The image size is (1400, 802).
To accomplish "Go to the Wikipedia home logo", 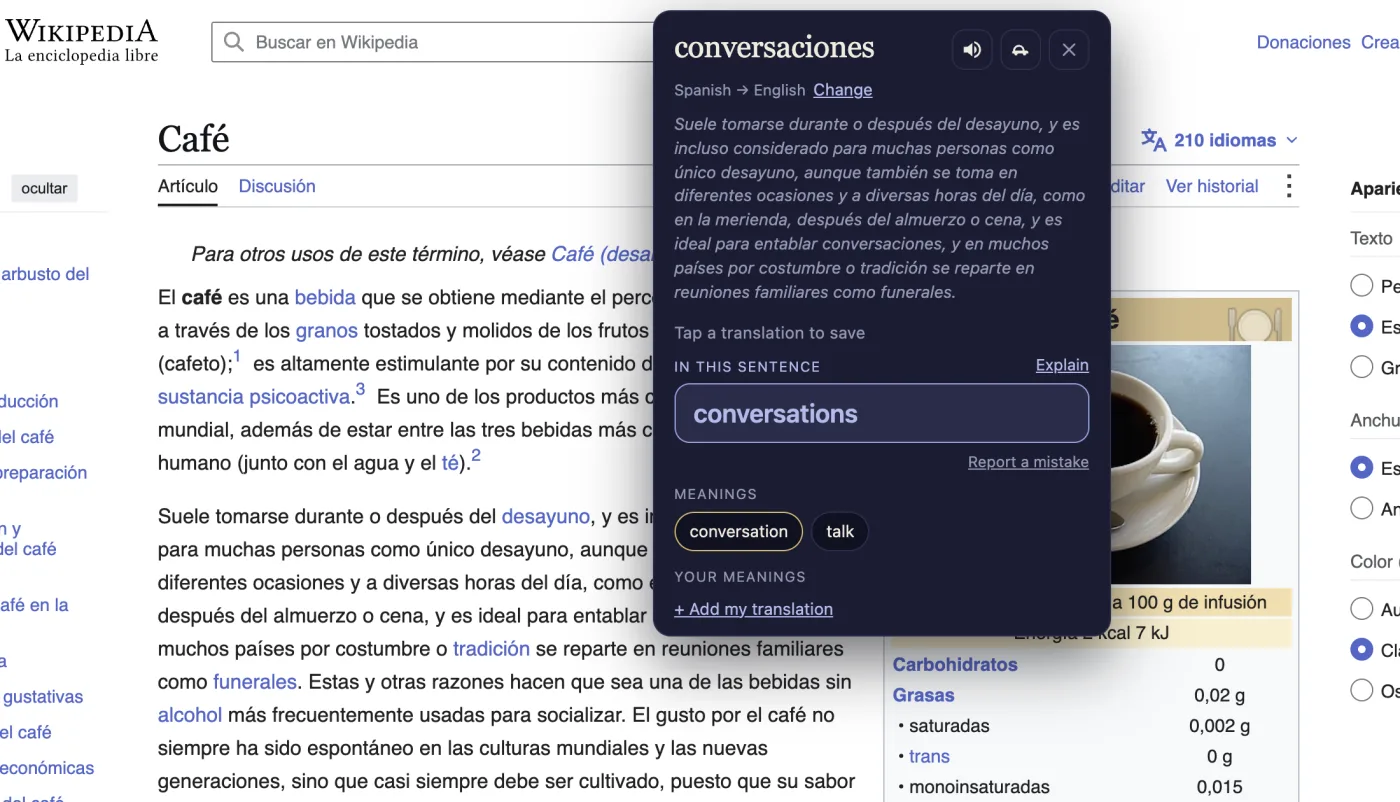I will (x=81, y=41).
